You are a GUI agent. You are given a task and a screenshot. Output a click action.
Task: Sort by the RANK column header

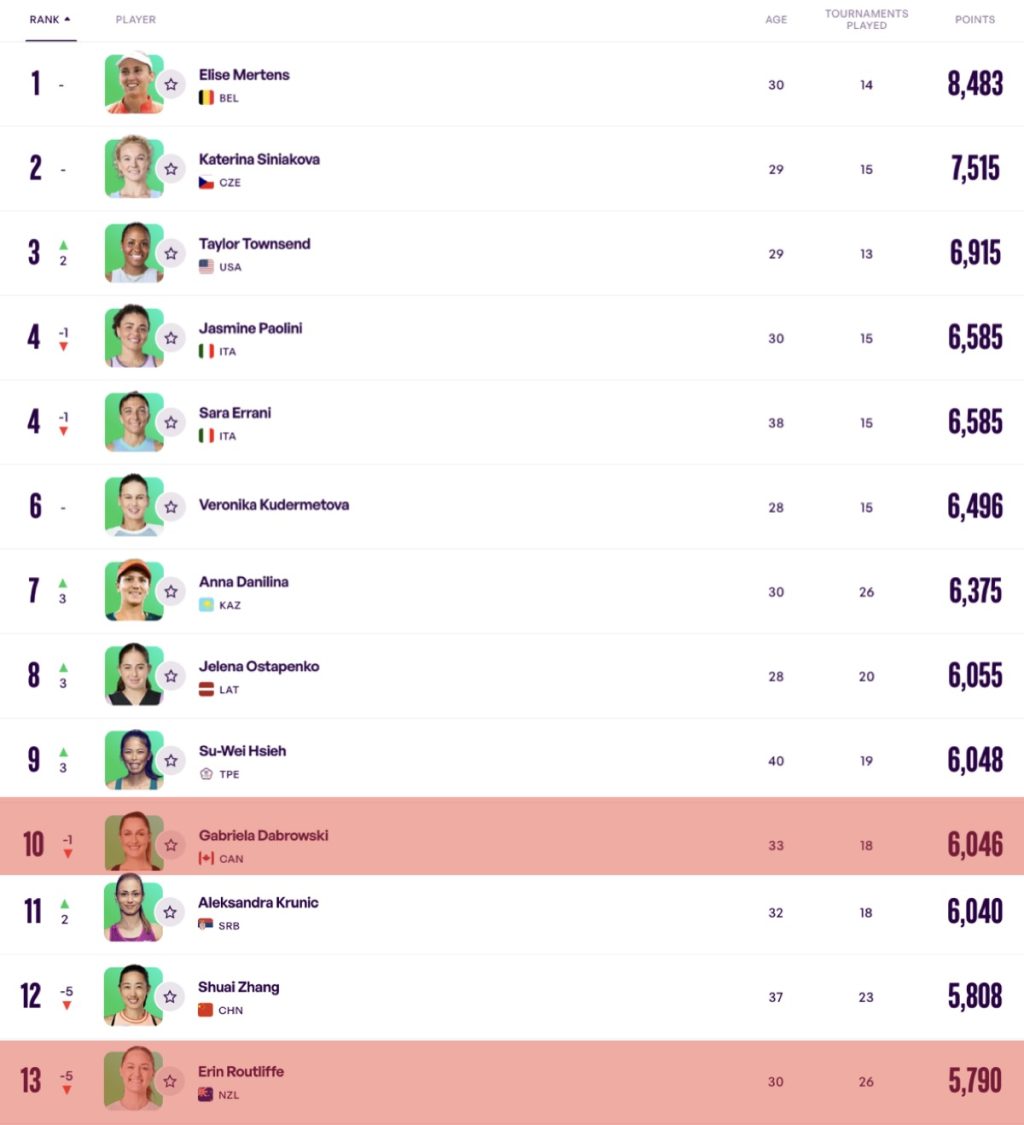coord(50,20)
